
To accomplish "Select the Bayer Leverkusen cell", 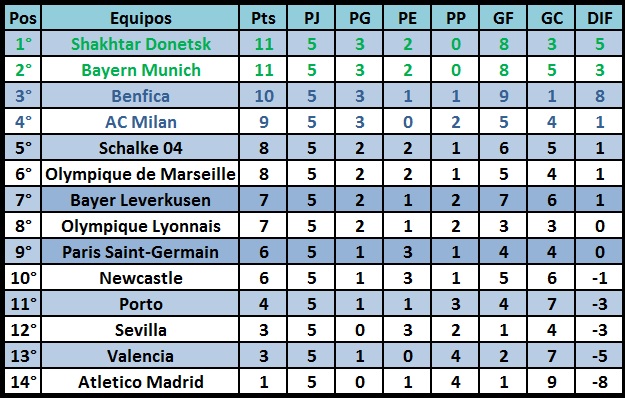I will click(140, 200).
